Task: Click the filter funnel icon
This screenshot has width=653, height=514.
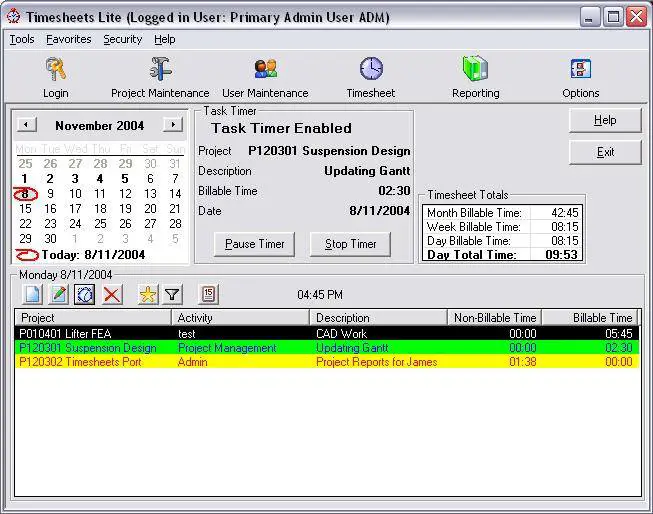Action: [x=172, y=295]
